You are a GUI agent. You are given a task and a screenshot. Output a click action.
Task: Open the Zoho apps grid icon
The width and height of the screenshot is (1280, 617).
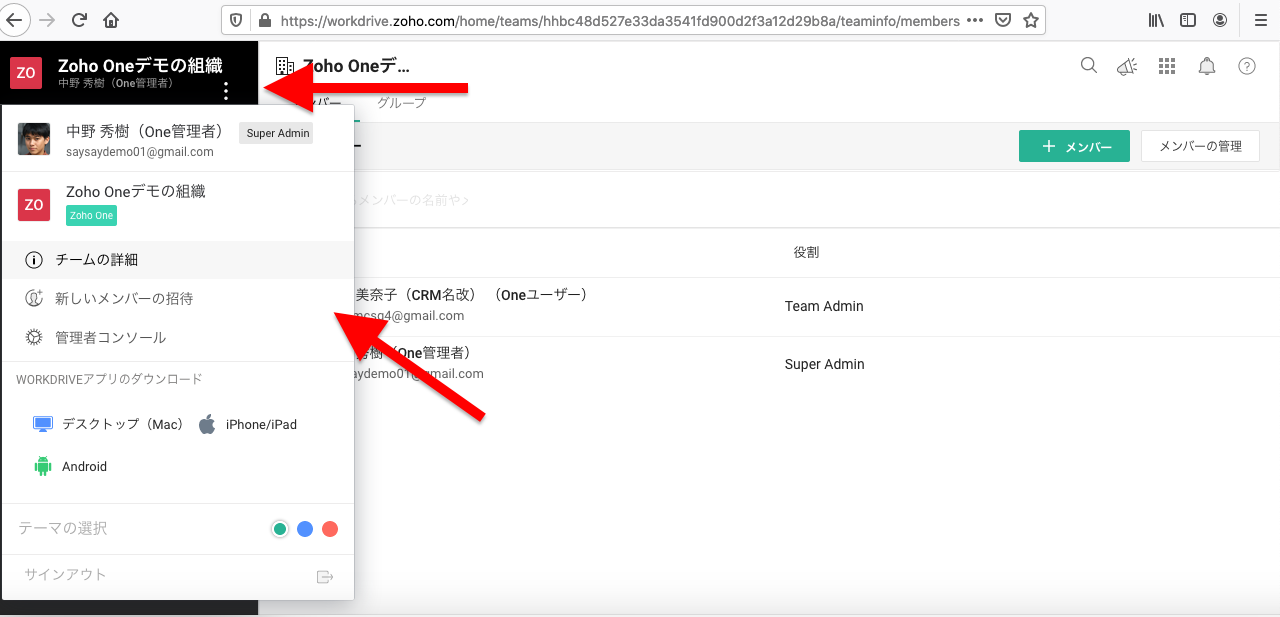point(1167,66)
